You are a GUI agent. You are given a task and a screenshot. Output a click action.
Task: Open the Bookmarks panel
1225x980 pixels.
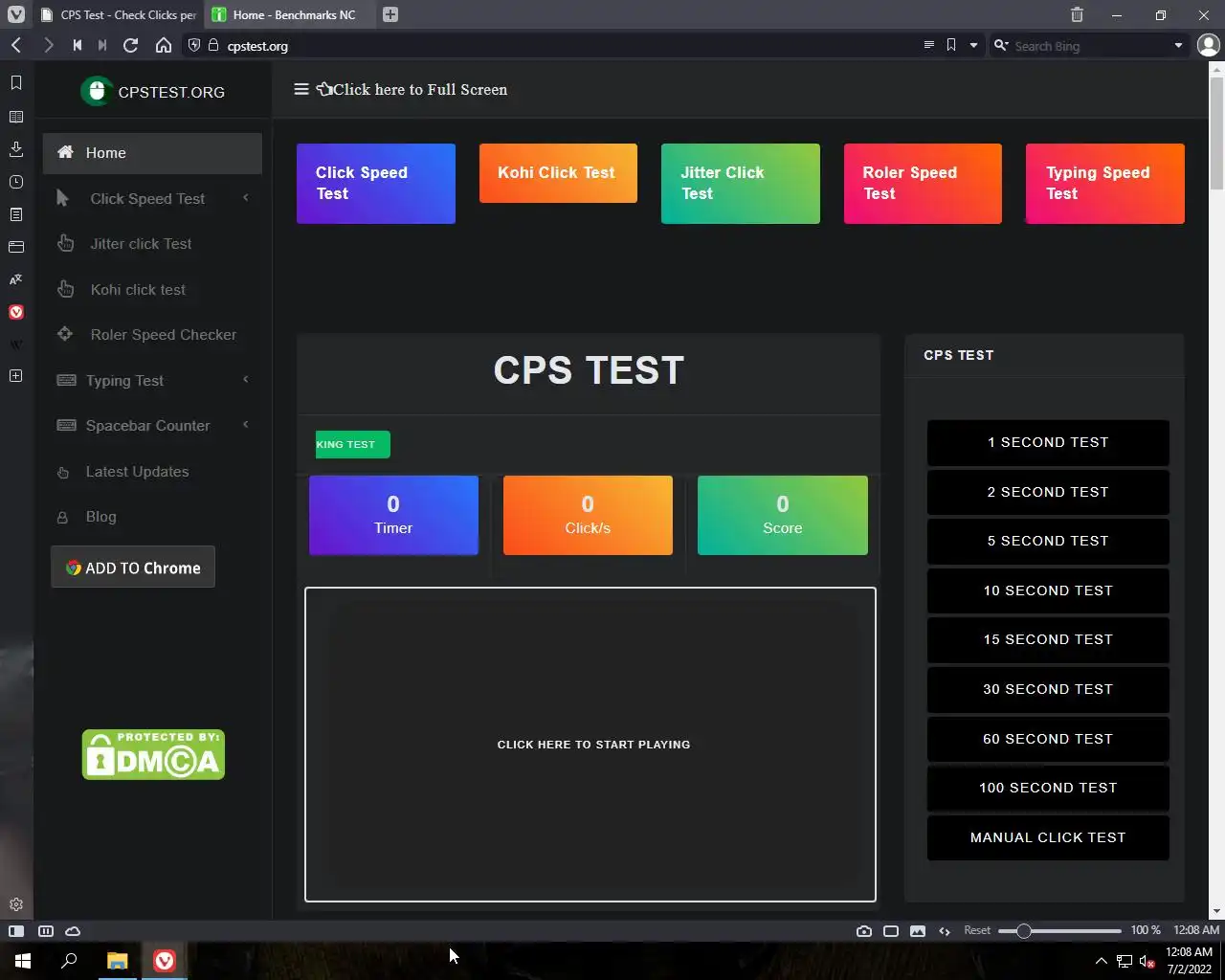click(x=16, y=83)
